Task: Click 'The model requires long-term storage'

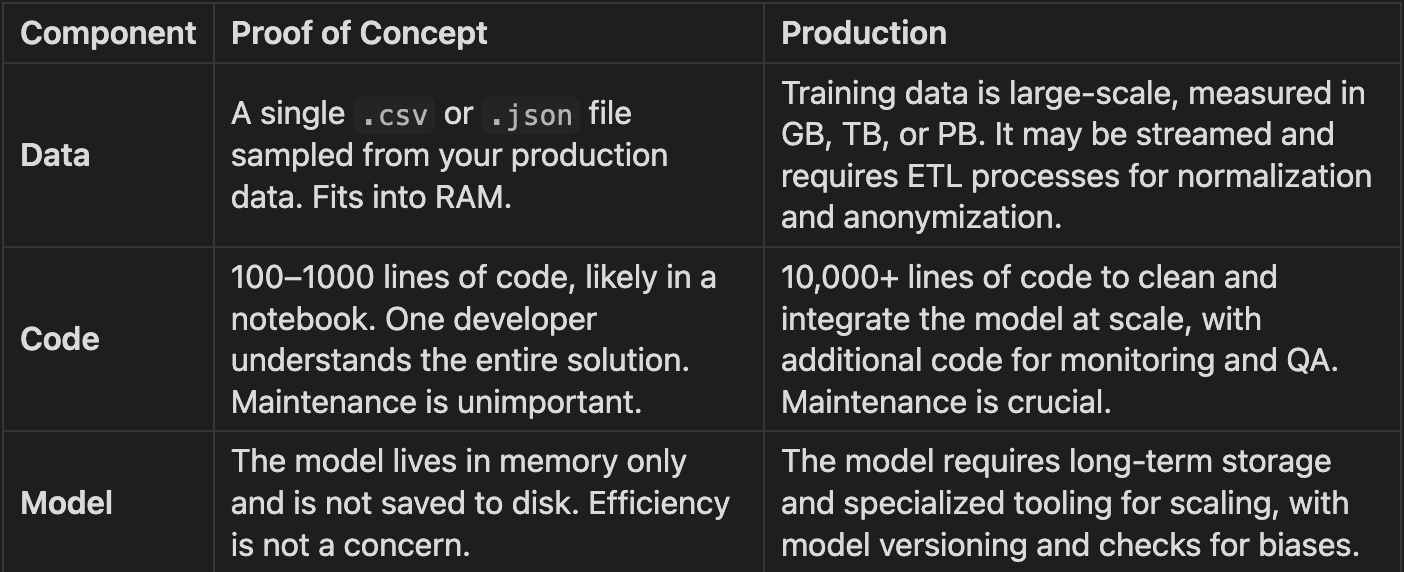Action: 1056,461
